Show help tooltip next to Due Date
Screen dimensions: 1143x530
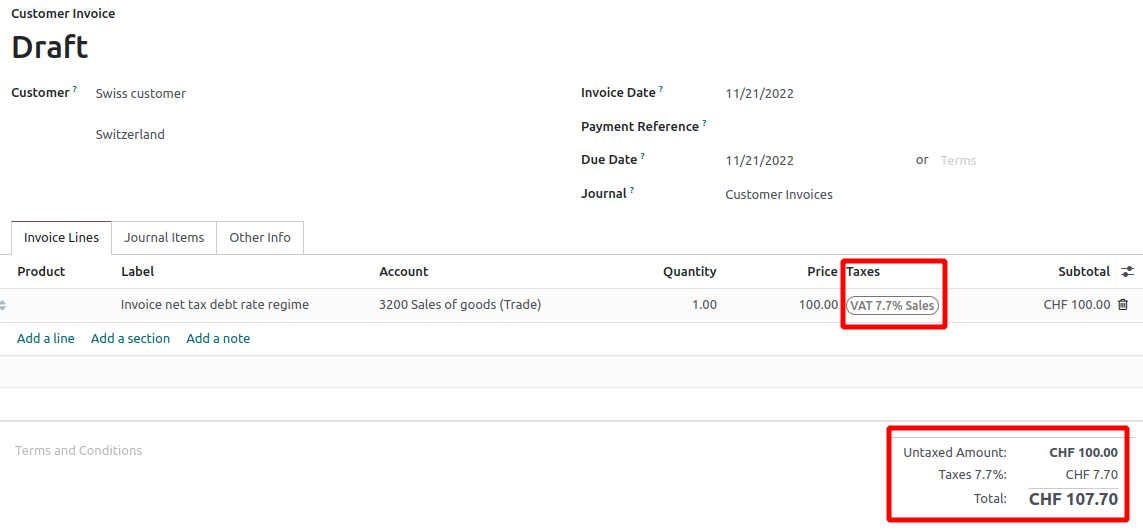tap(643, 157)
